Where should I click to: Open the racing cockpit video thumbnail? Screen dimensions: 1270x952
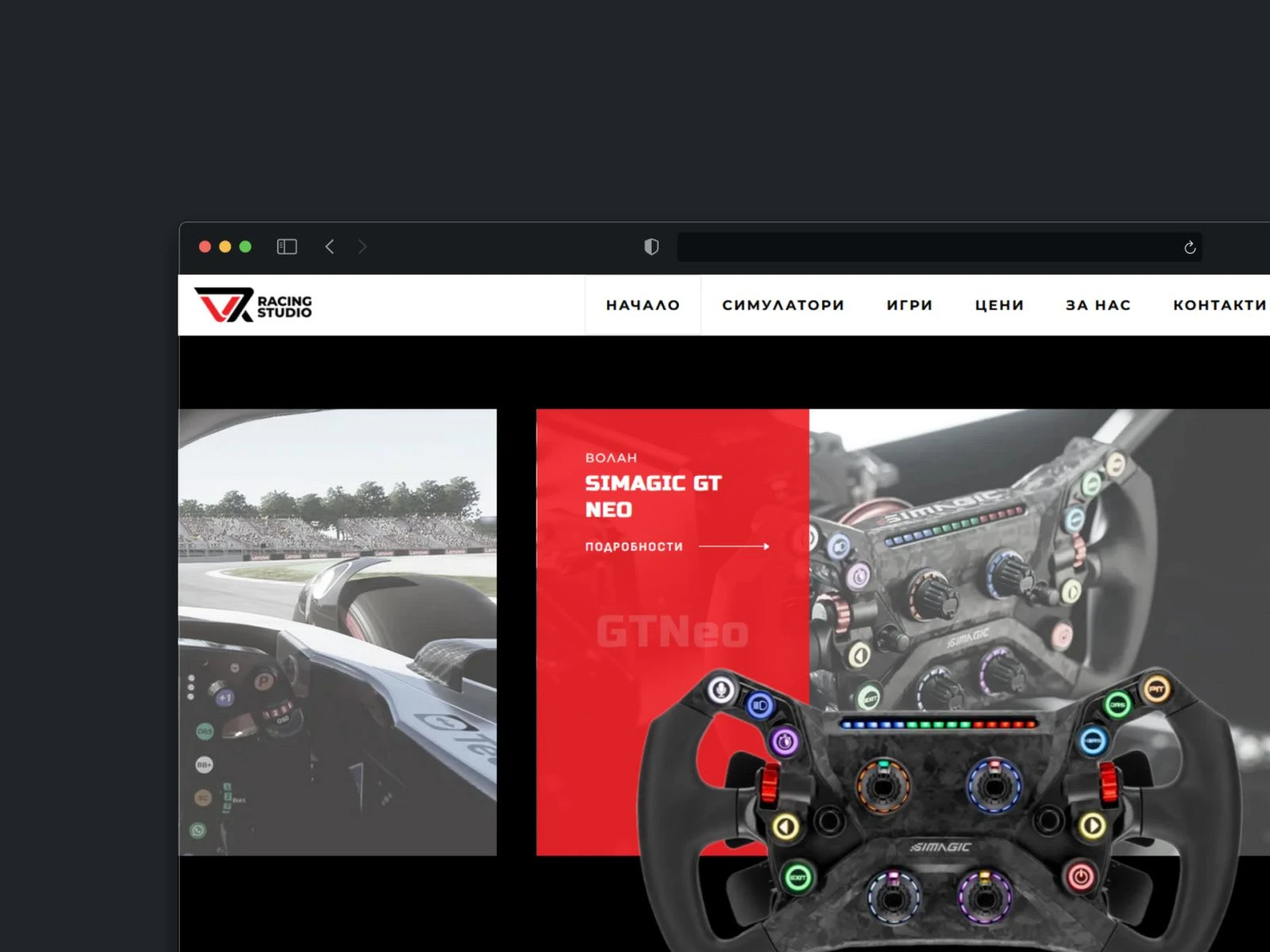[x=338, y=632]
